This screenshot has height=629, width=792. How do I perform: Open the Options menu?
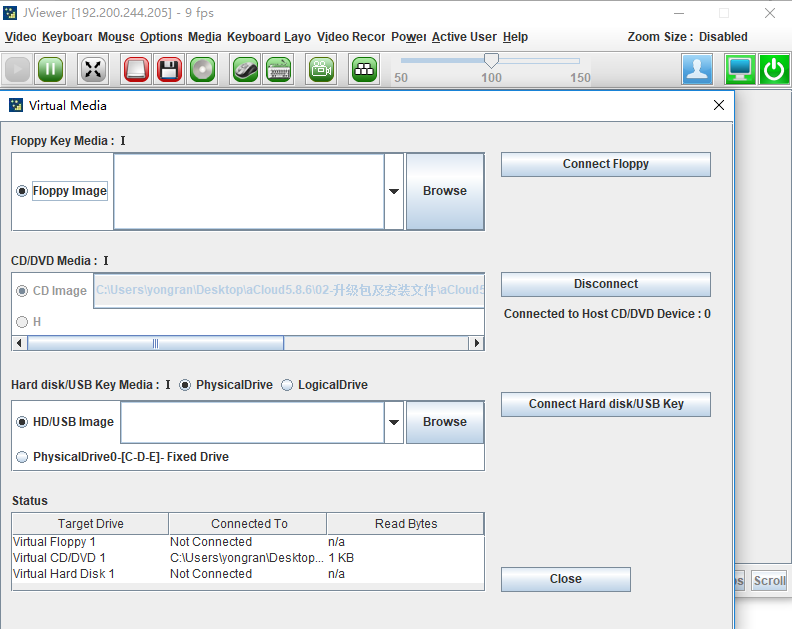coord(161,37)
